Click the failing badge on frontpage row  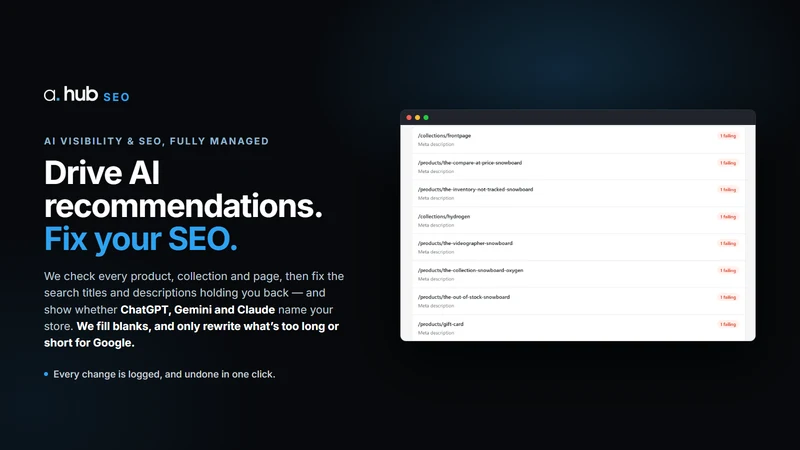728,136
